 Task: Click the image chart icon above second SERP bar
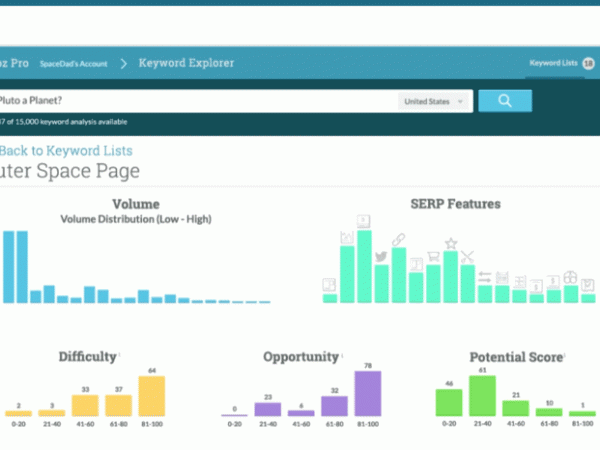(346, 237)
